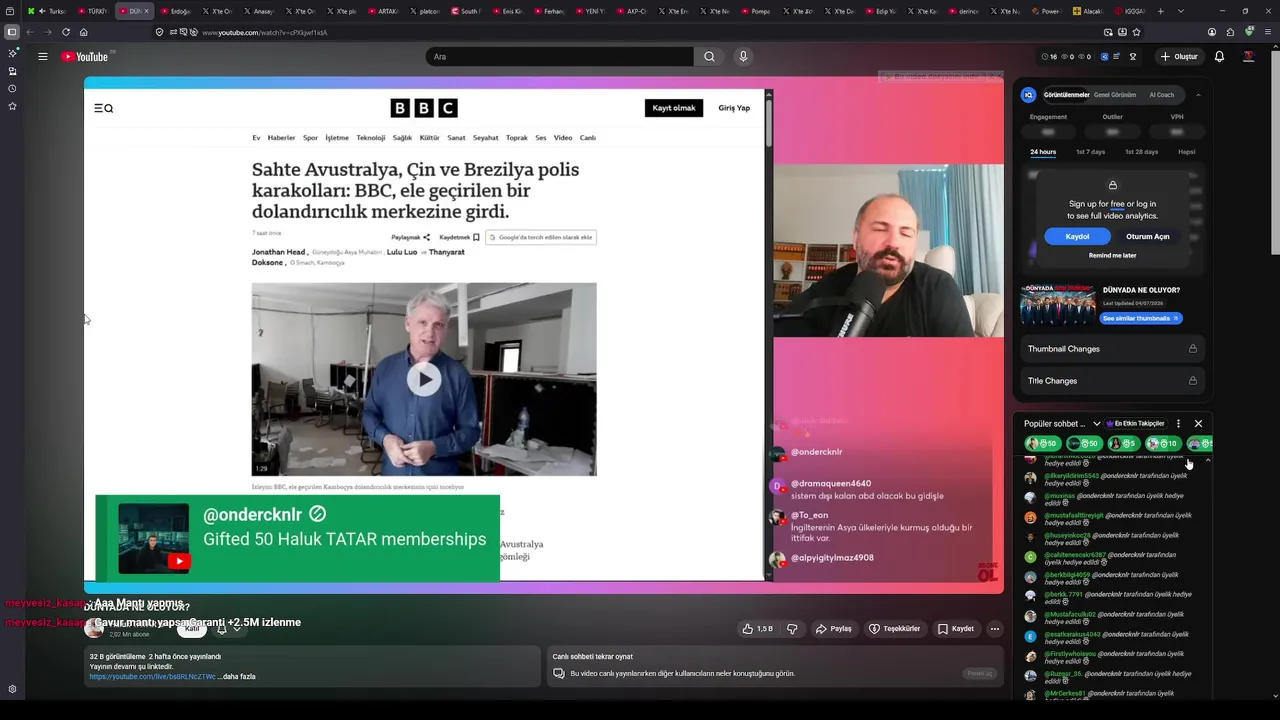Click the browser address bar URL
Viewport: 1280px width, 720px height.
pyautogui.click(x=264, y=32)
